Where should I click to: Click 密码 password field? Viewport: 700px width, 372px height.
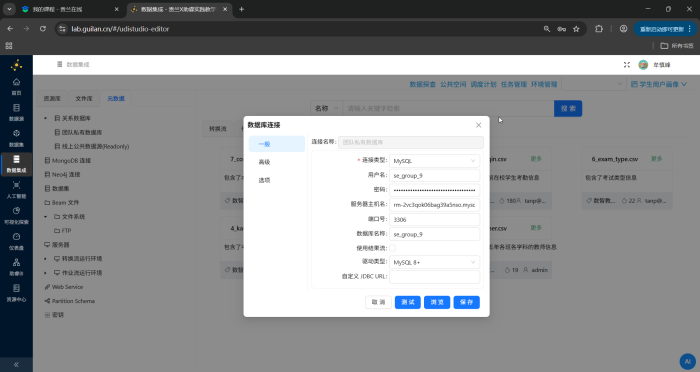click(x=434, y=190)
